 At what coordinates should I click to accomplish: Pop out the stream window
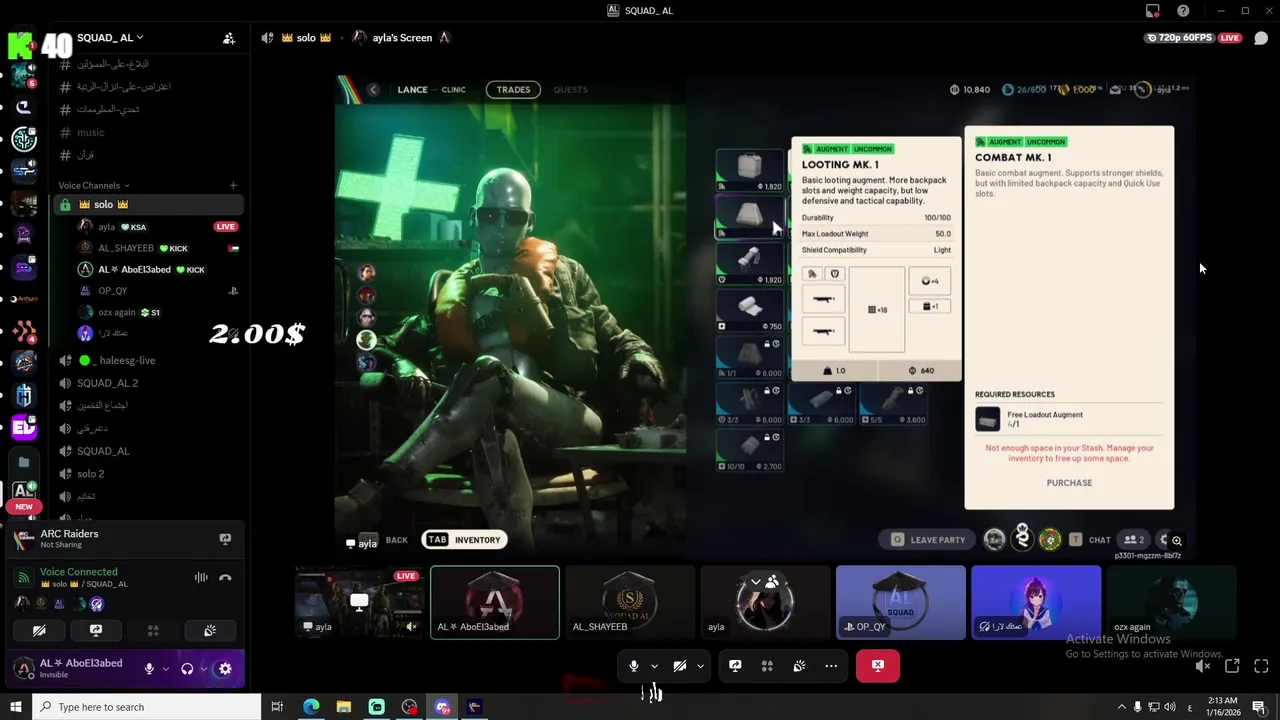(x=1232, y=666)
